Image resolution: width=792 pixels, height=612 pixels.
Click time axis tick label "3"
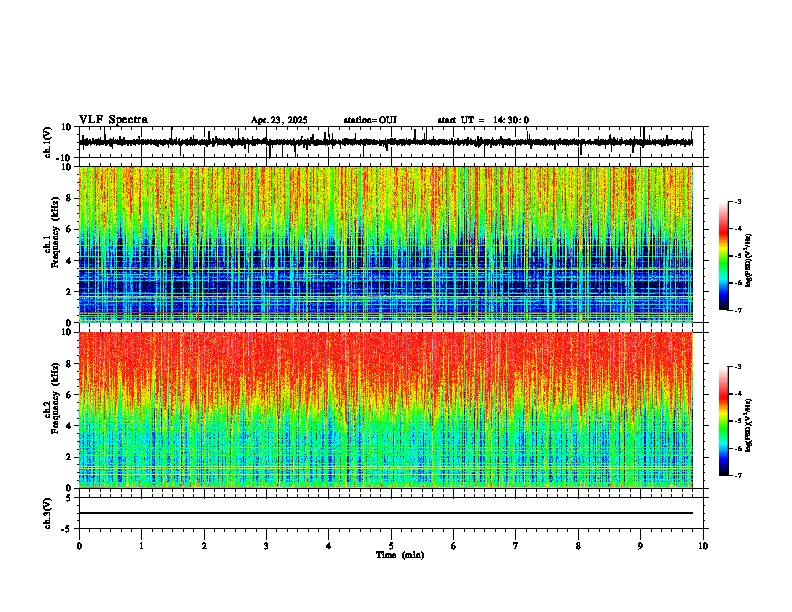[266, 546]
